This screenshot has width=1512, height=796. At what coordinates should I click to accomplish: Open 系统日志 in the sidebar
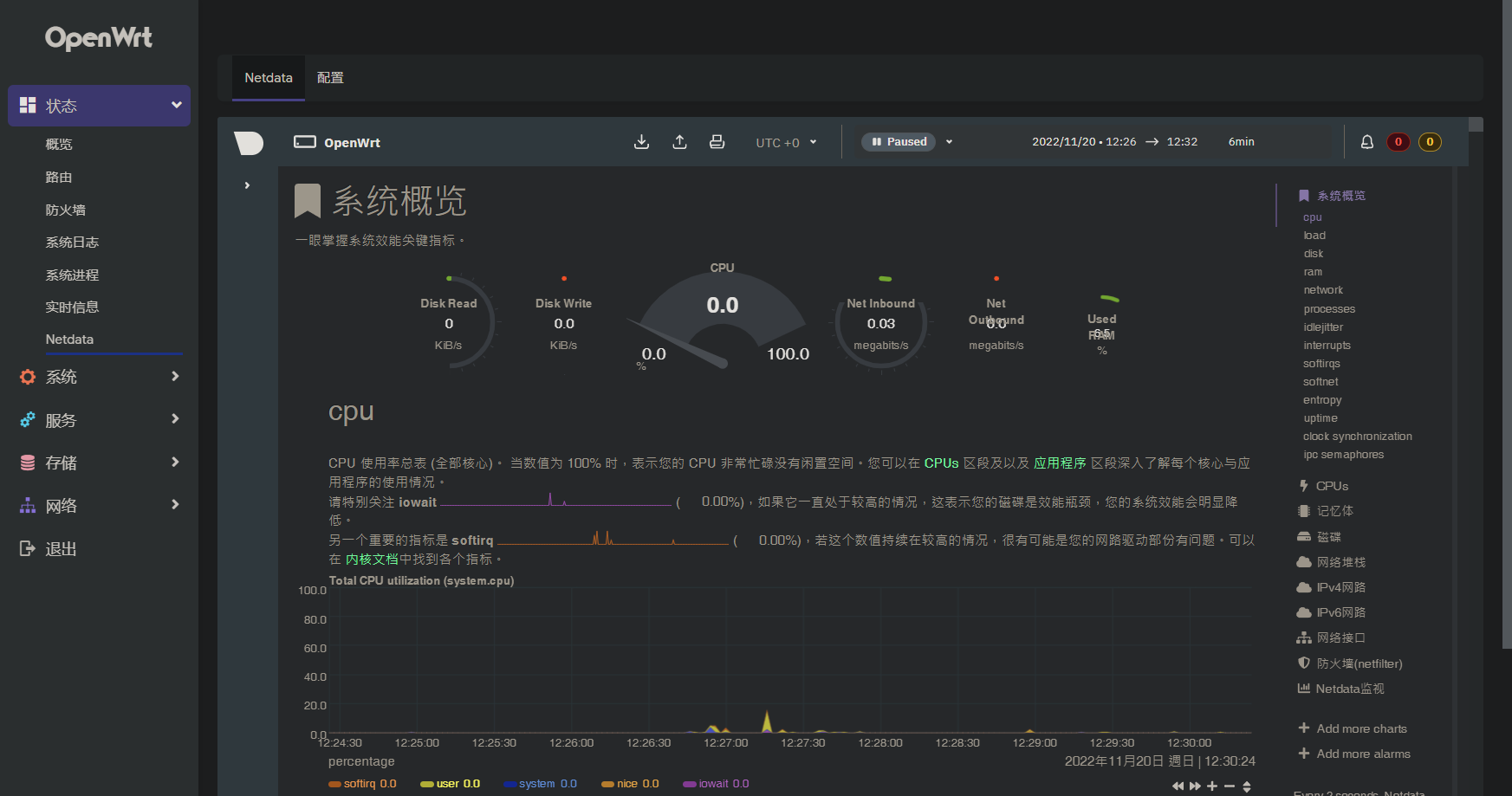tap(72, 243)
